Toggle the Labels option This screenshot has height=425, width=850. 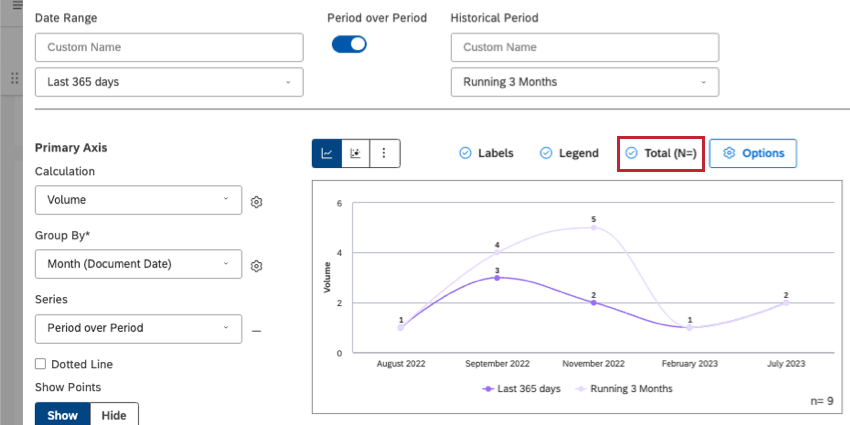click(x=487, y=153)
